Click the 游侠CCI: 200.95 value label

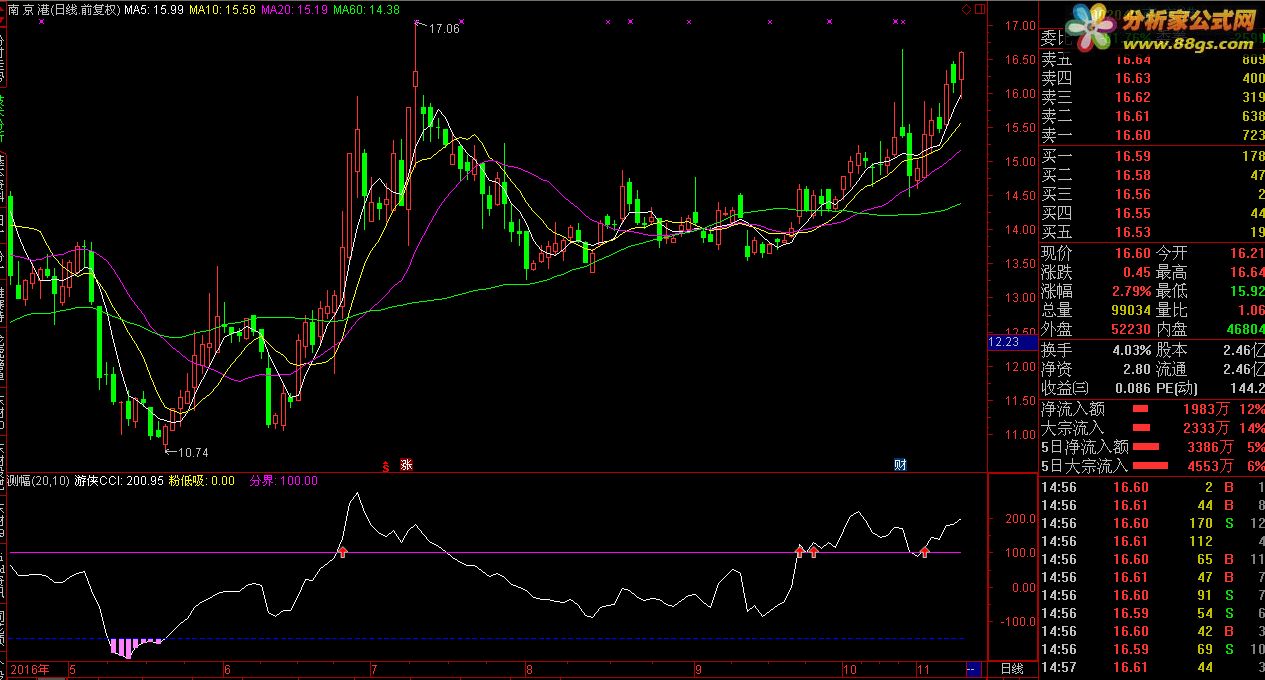tap(118, 481)
